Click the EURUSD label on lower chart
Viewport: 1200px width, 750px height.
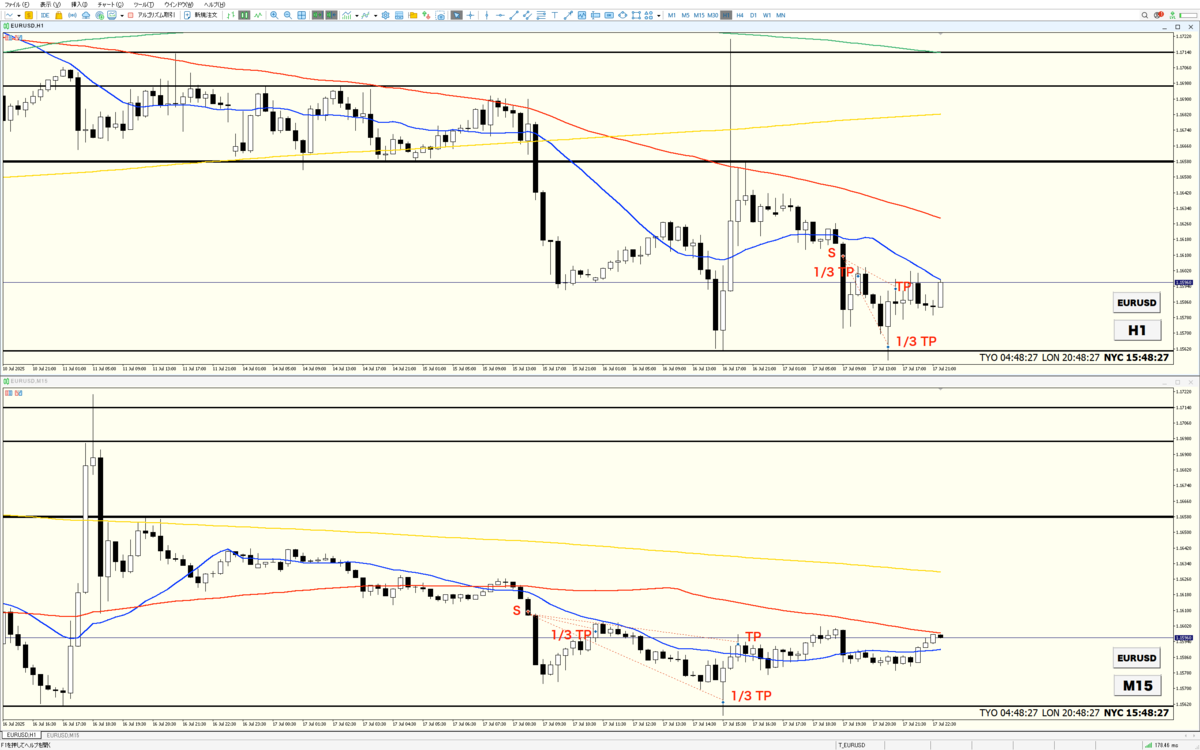pos(1137,658)
